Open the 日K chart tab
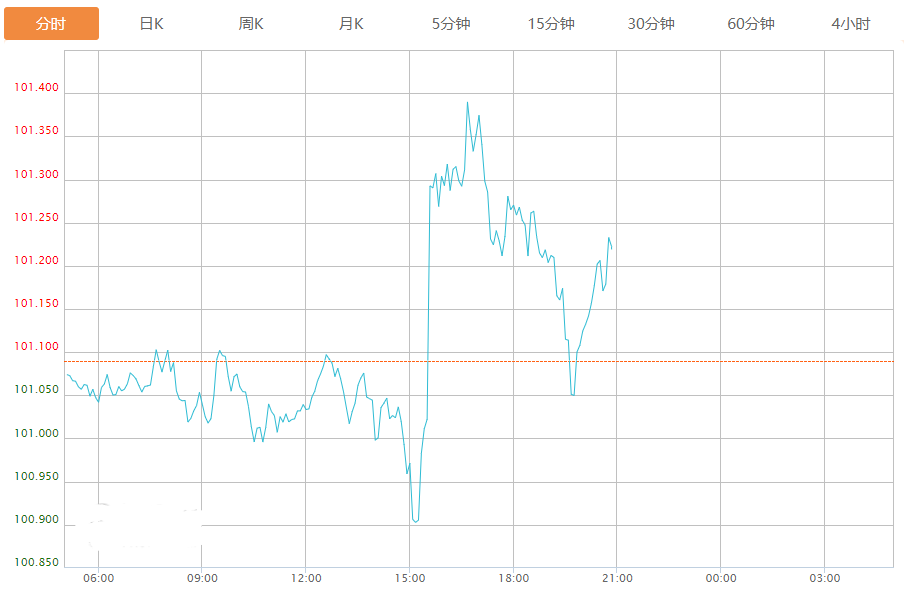 151,24
